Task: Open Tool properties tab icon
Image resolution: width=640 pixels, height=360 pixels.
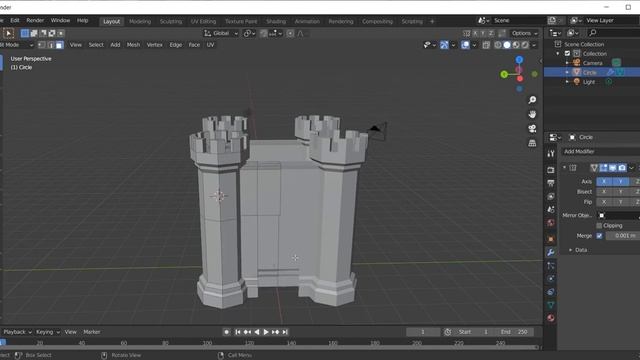Action: (551, 153)
